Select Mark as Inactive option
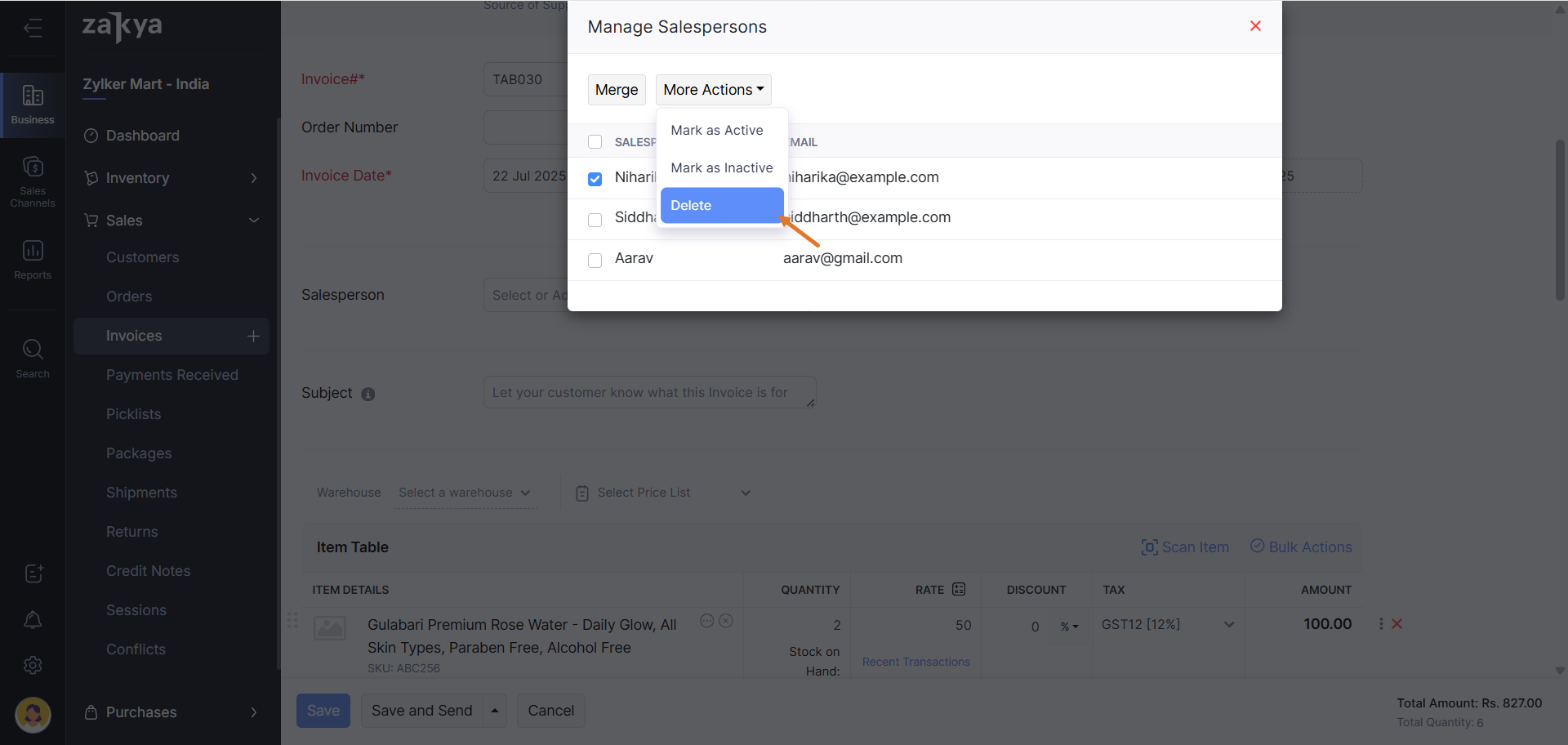The width and height of the screenshot is (1568, 745). point(721,168)
